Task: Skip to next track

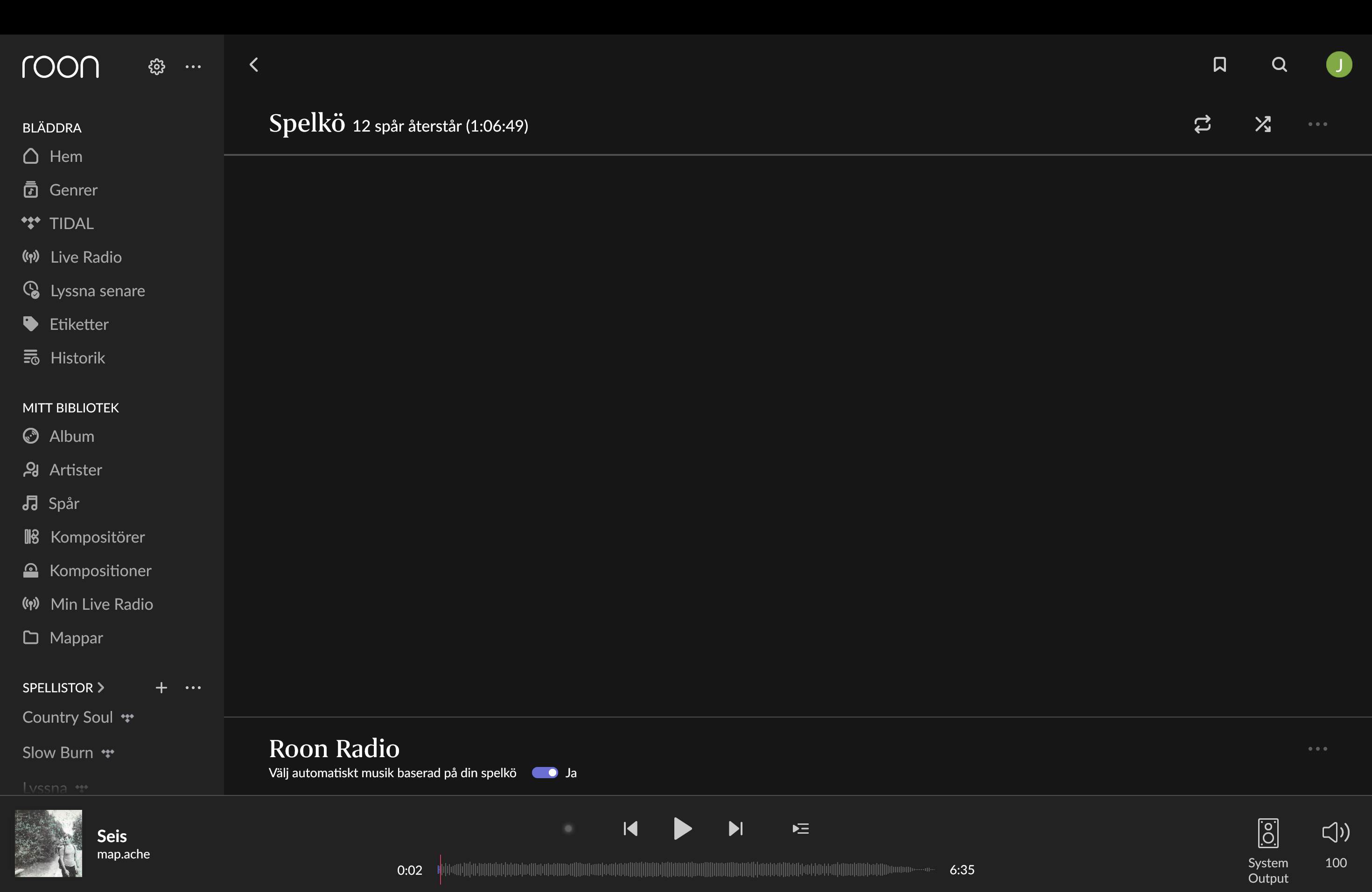Action: (735, 829)
